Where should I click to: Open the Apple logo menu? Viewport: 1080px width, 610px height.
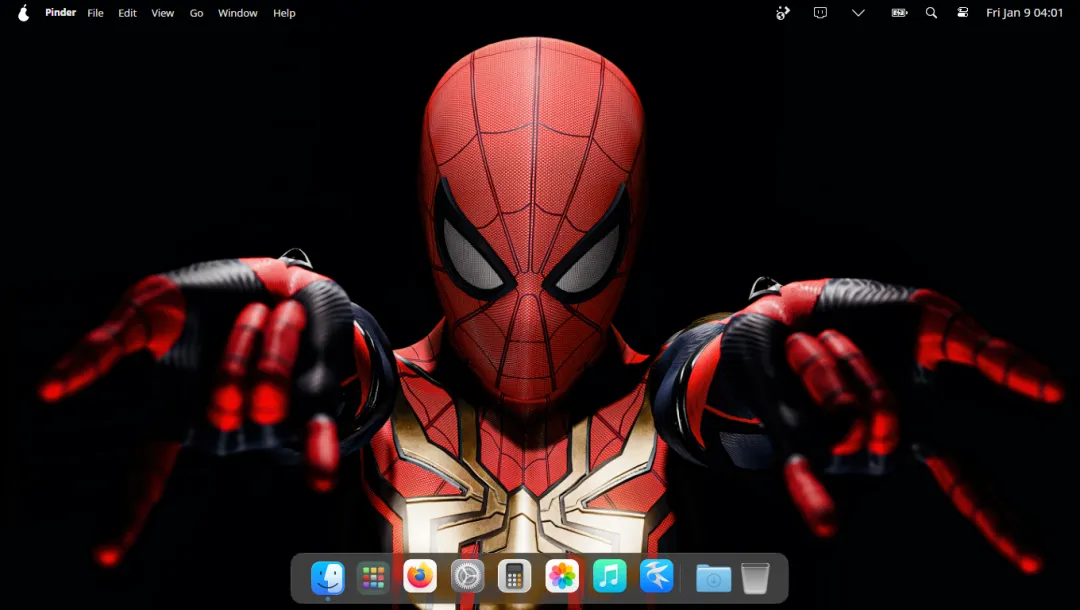[23, 12]
